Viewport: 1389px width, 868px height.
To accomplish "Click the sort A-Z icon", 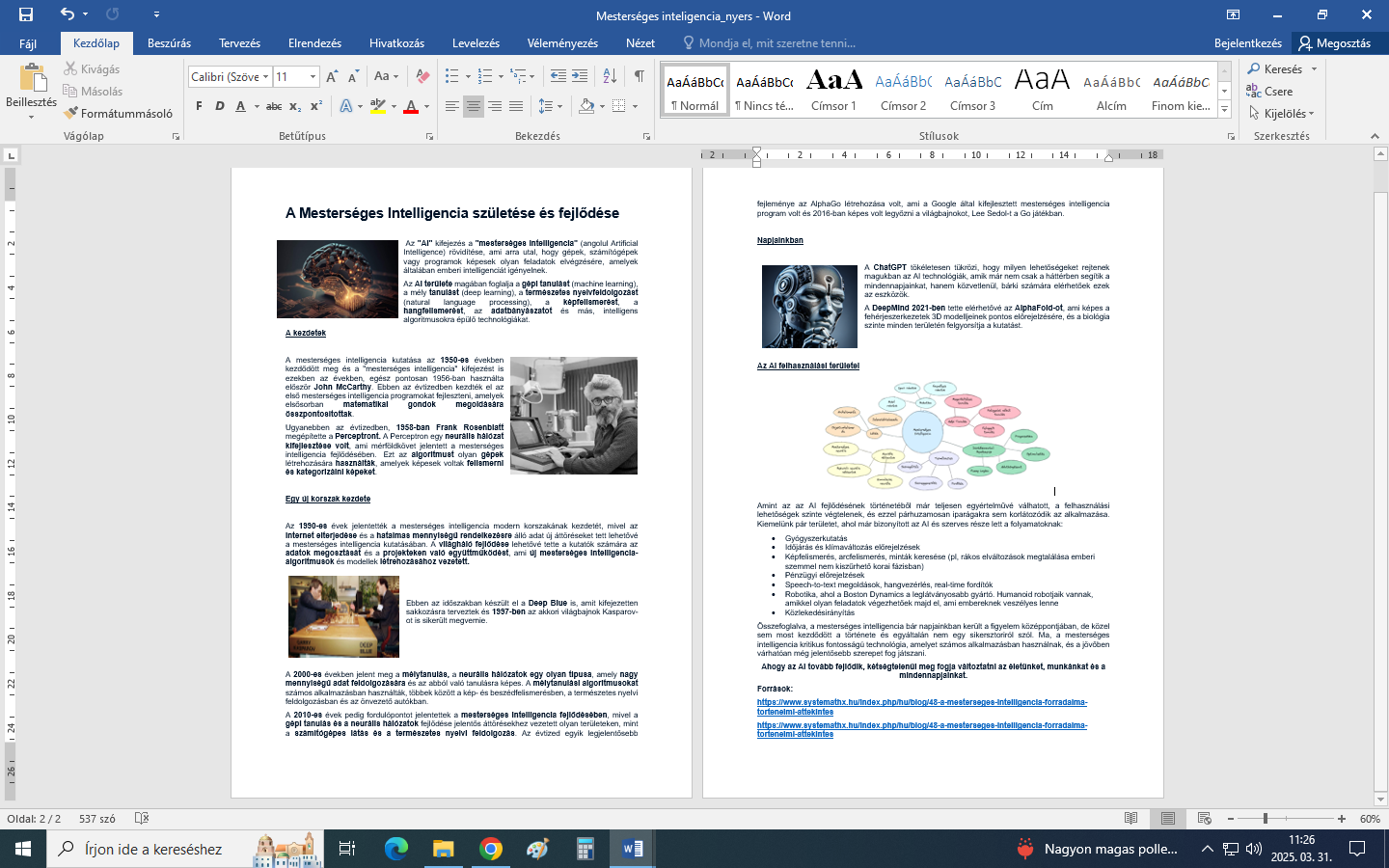I will tap(610, 76).
